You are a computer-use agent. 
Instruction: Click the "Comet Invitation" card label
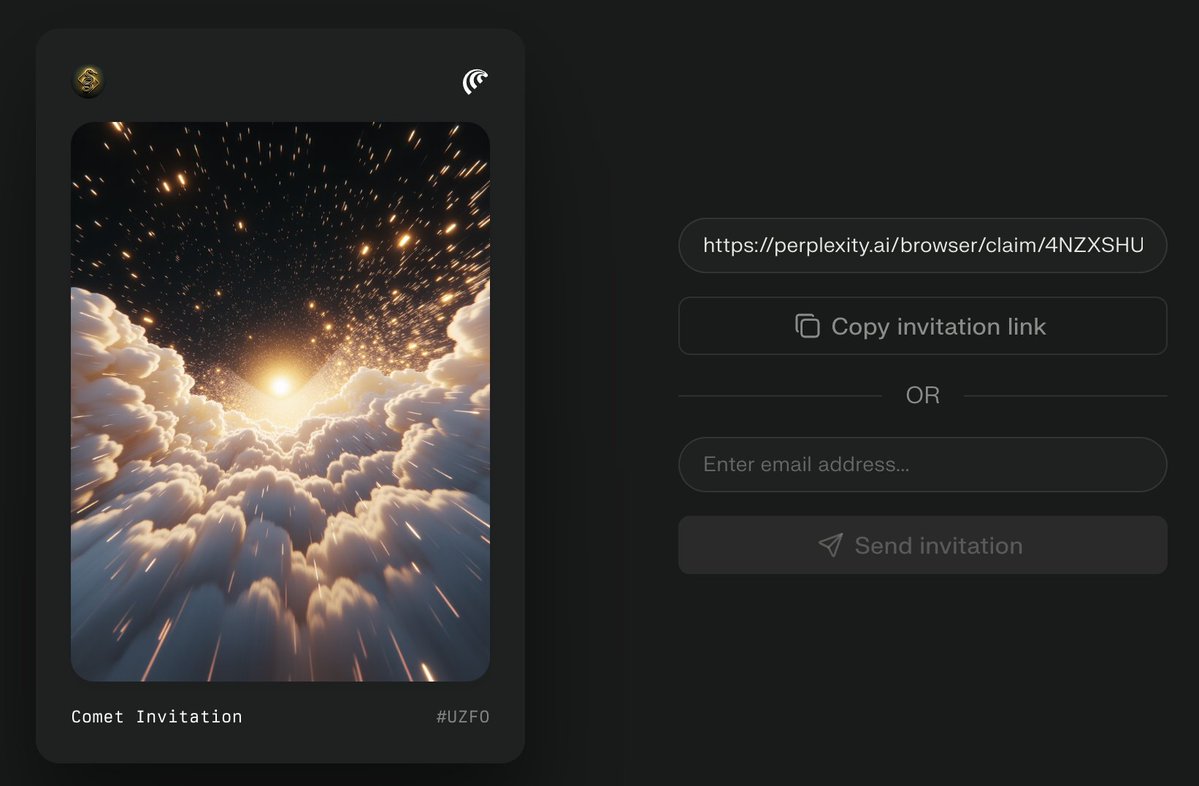click(x=157, y=716)
